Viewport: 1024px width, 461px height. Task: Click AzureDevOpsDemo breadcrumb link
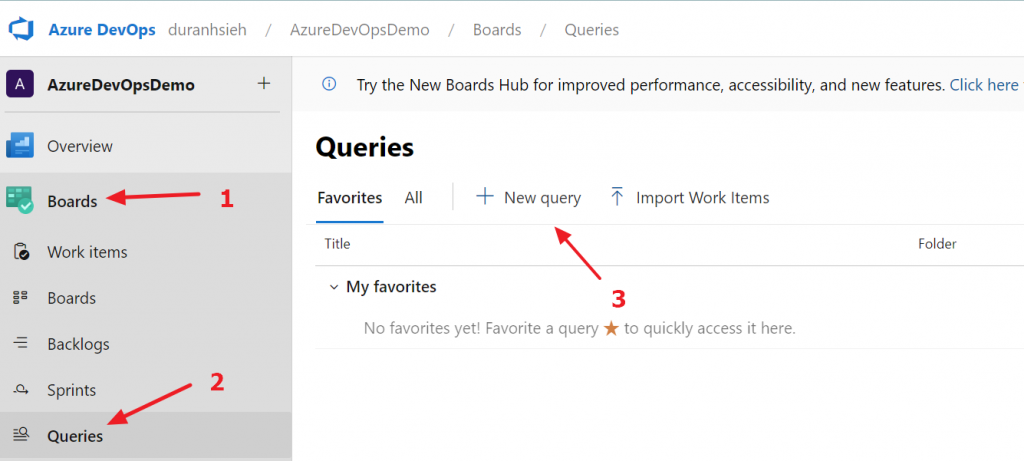click(x=359, y=30)
